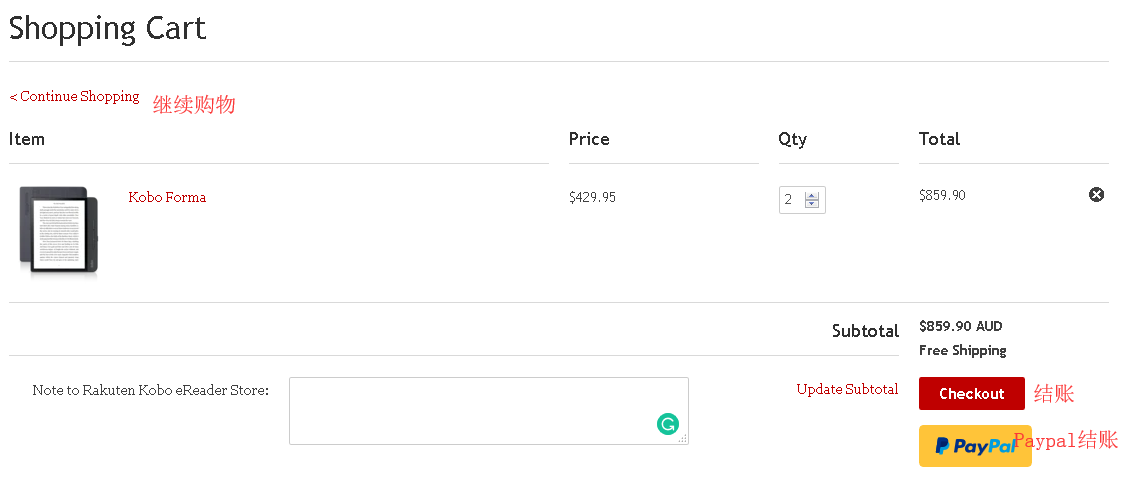Click the Free Shipping label
Viewport: 1129px width, 478px height.
(962, 350)
